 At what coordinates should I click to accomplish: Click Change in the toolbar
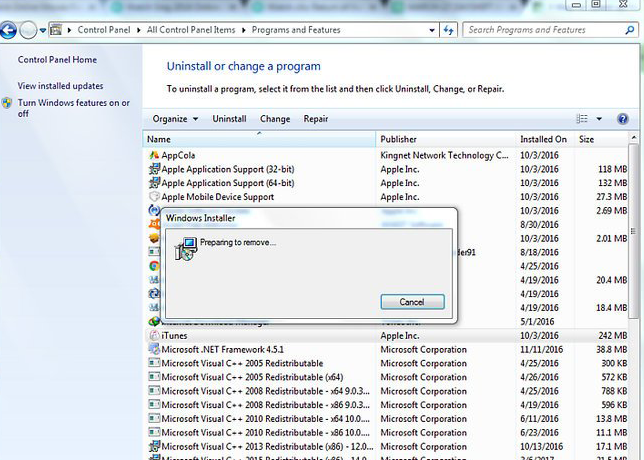[275, 119]
